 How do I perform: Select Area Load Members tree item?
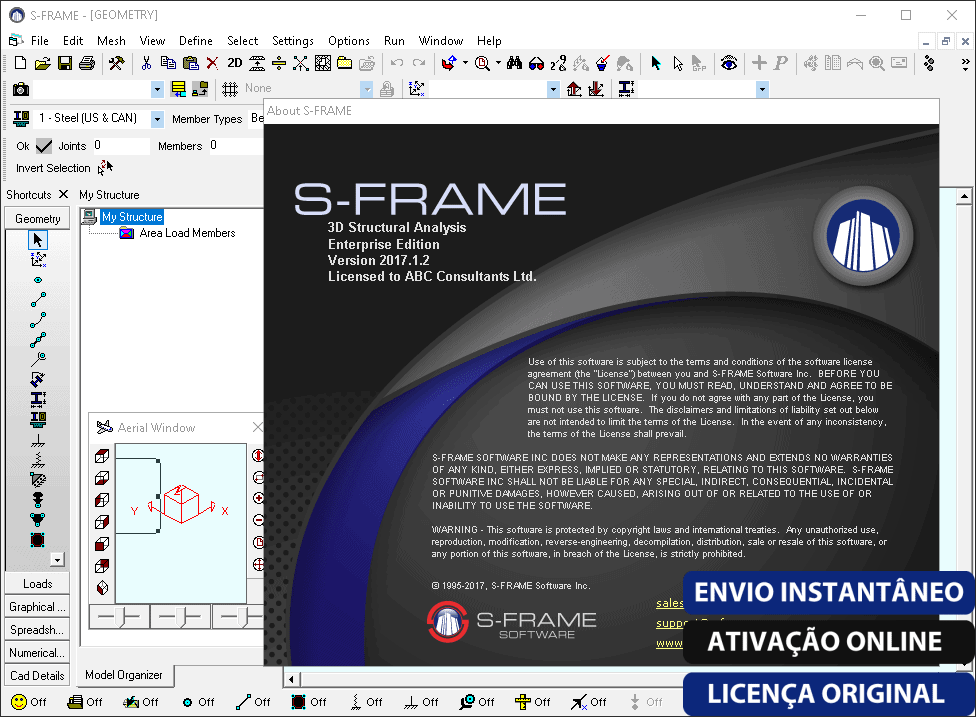(x=187, y=233)
